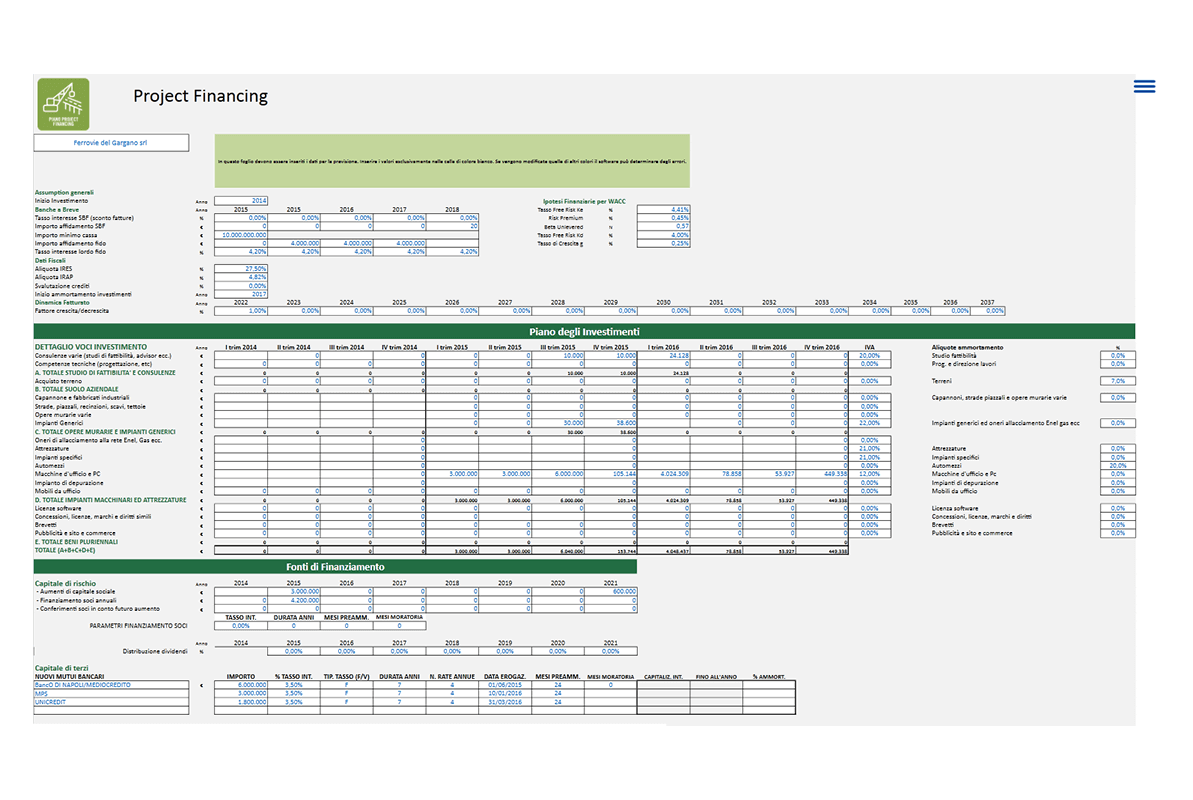This screenshot has height=800, width=1193.
Task: Select the Ferrovie del Gargano srl company field
Action: click(x=111, y=142)
